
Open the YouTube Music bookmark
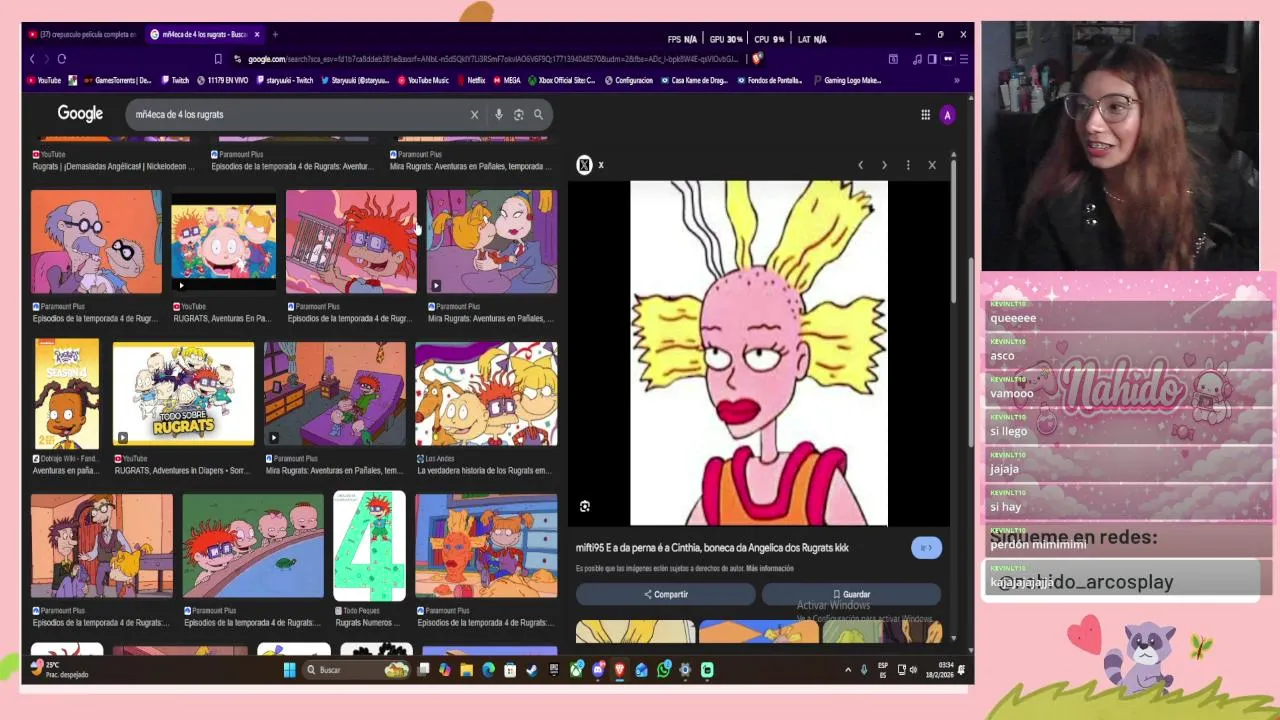tap(423, 81)
